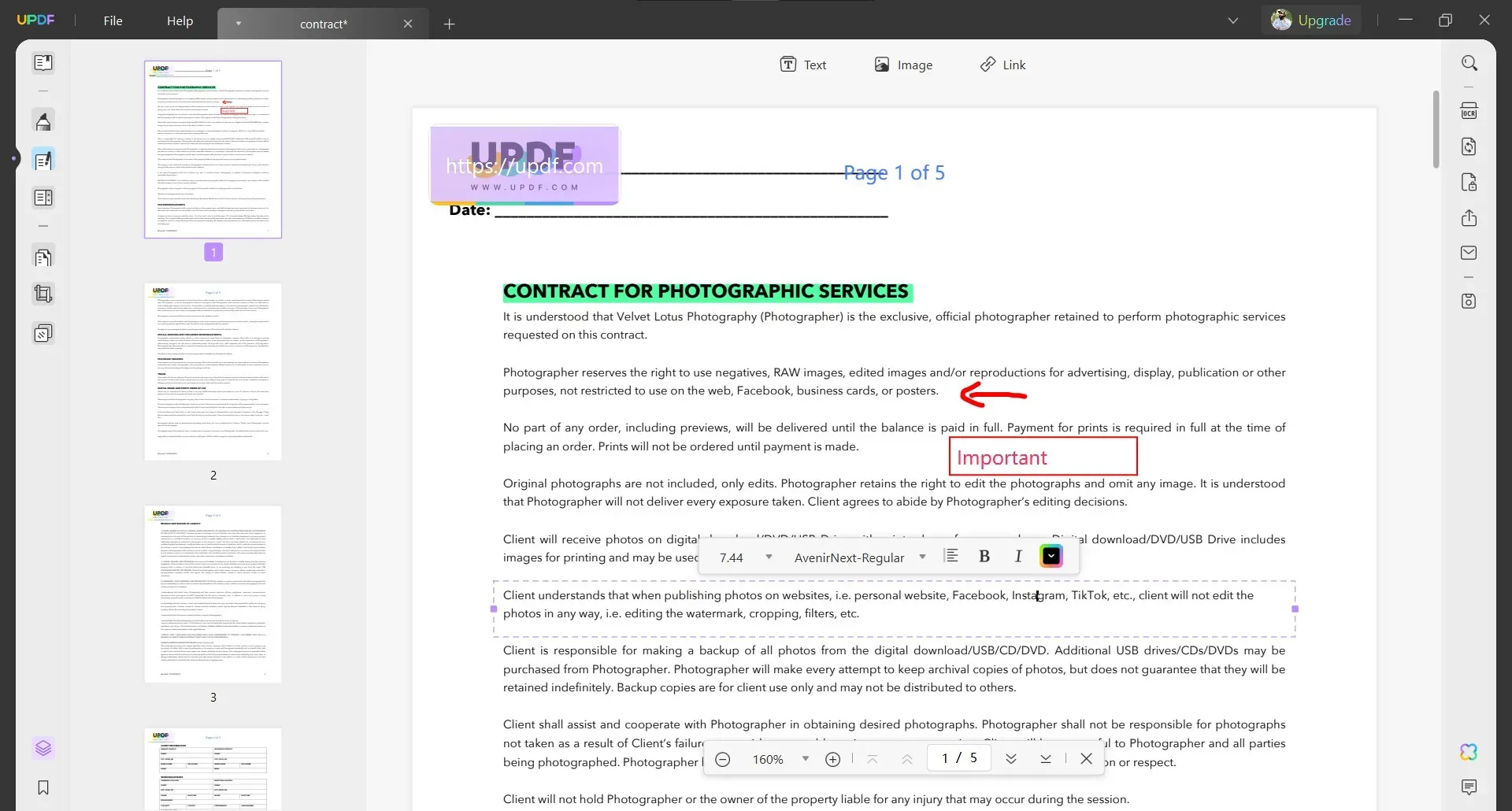
Task: Expand the font size 7.44 dropdown
Action: click(x=769, y=557)
